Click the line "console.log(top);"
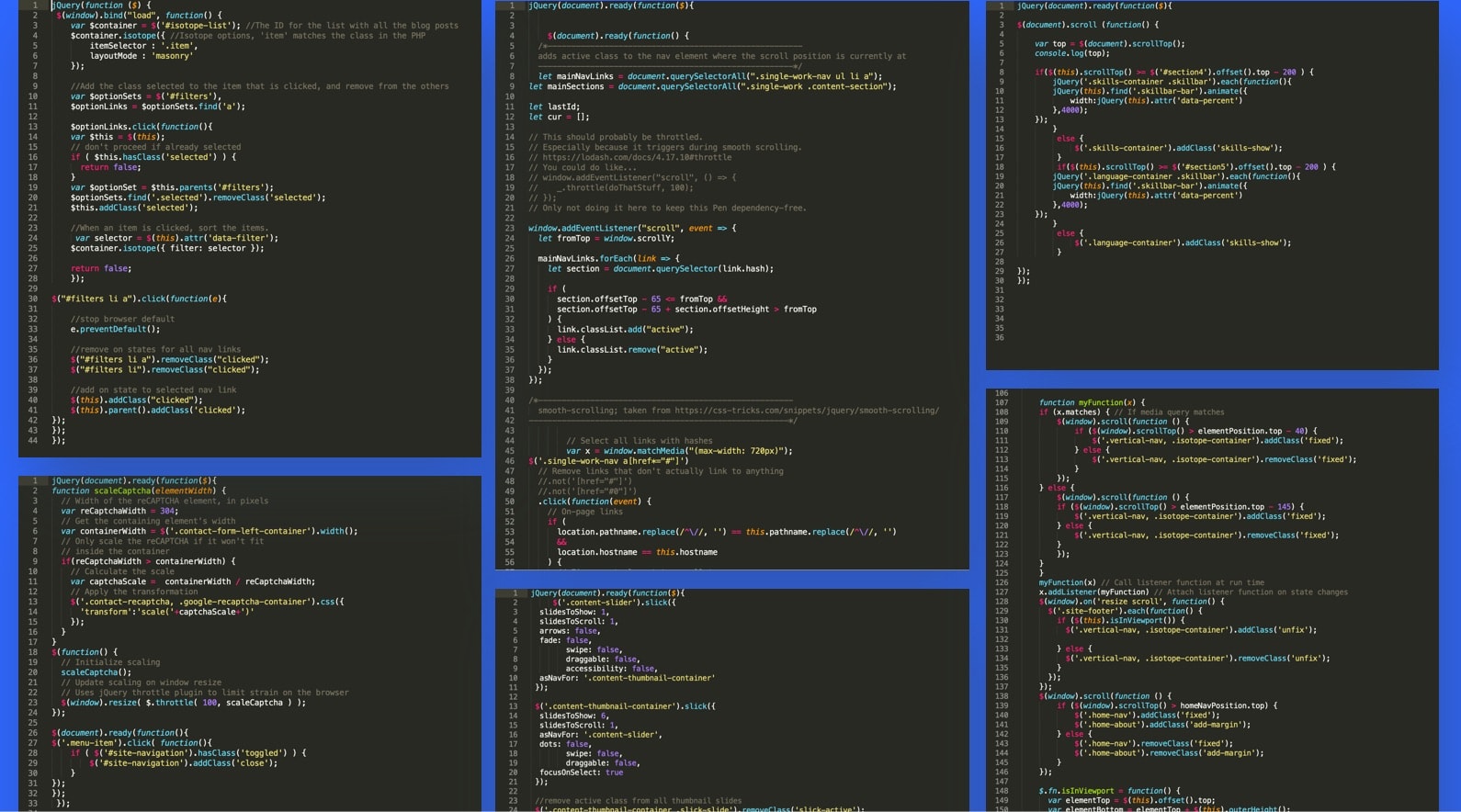 coord(1072,53)
